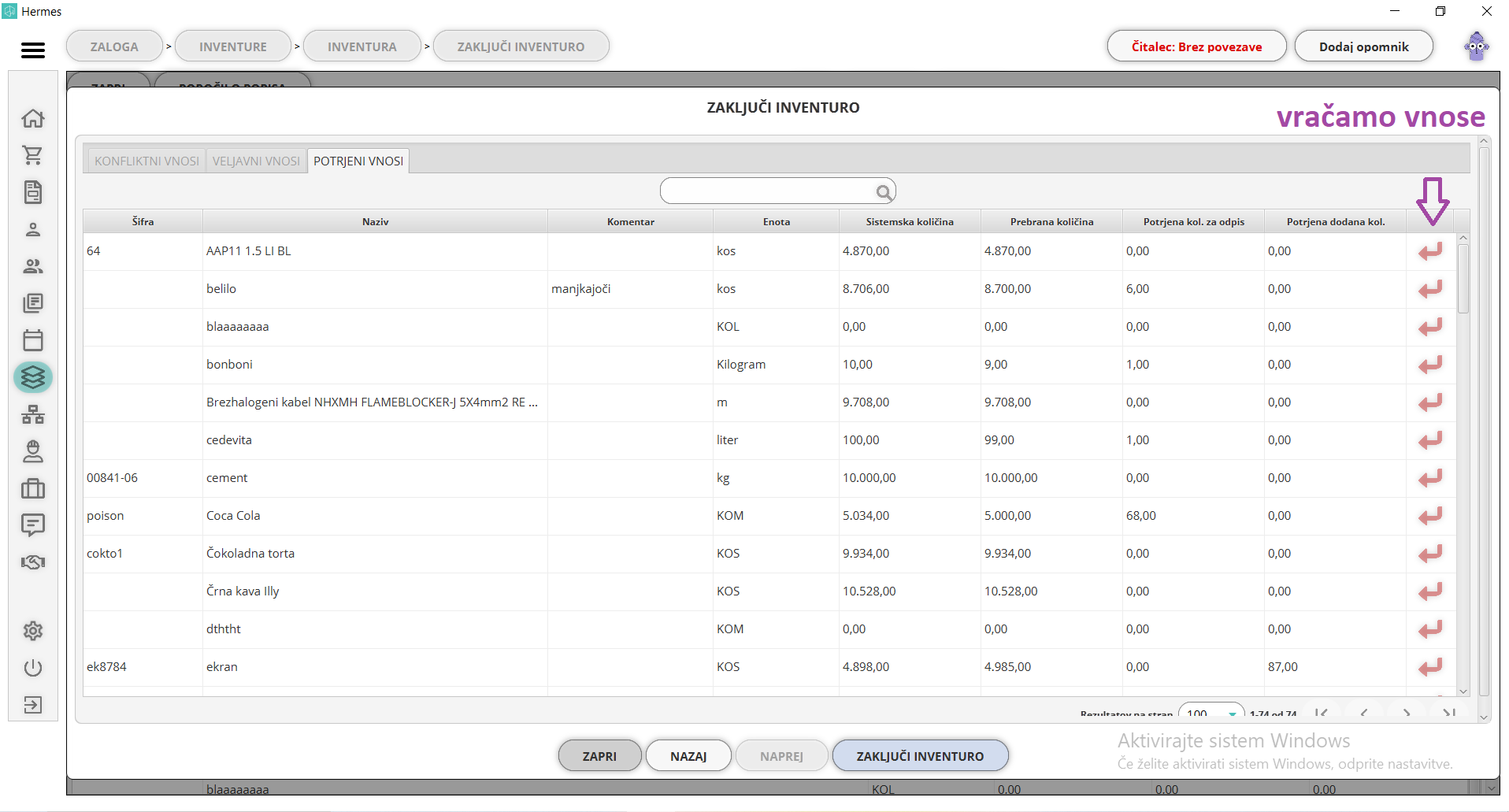Click the power icon in sidebar
This screenshot has width=1509, height=812.
[x=33, y=668]
